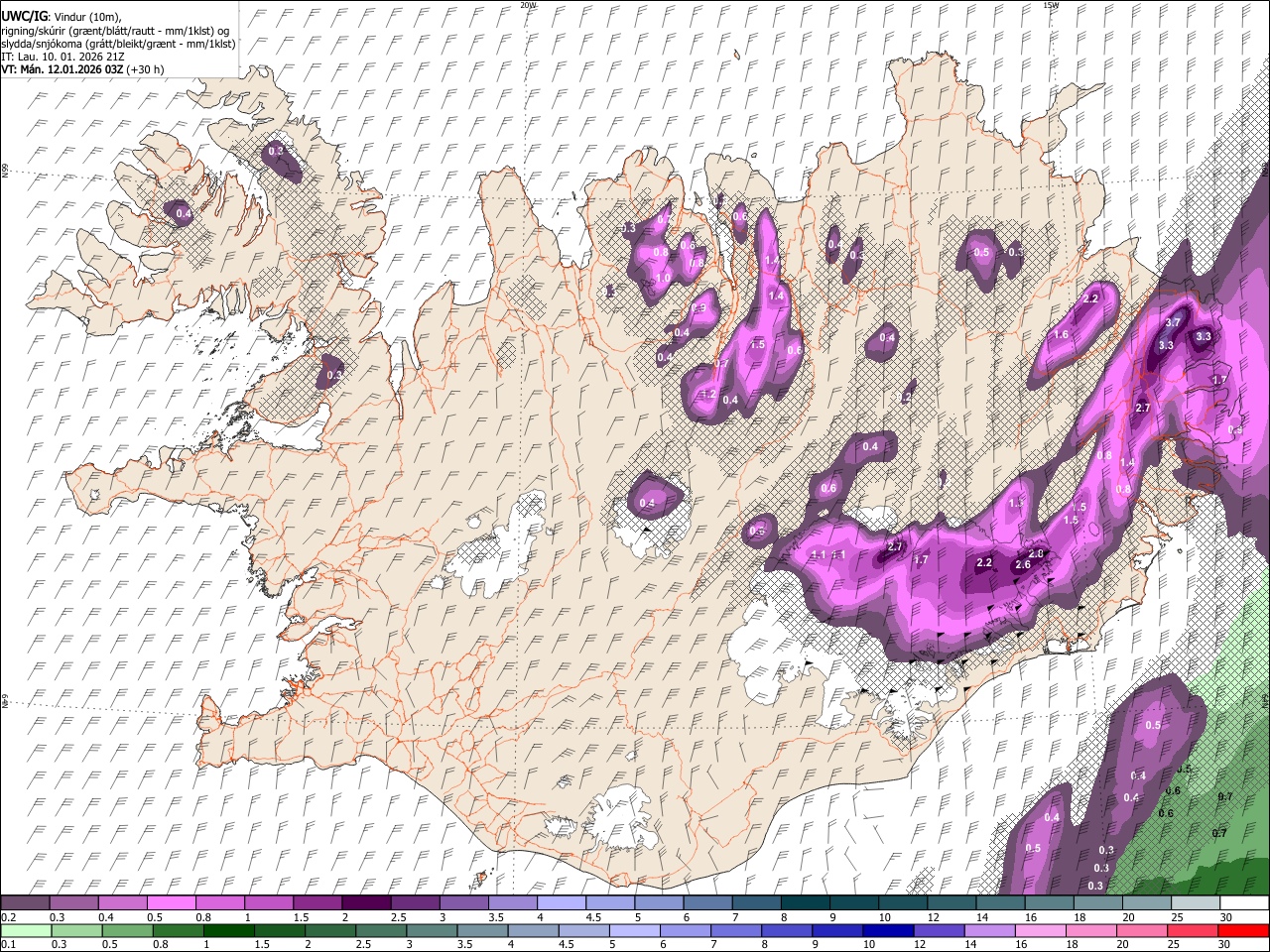This screenshot has height=952, width=1270.
Task: Select the dark green 1 swatch, bottom legend row
Action: [228, 930]
